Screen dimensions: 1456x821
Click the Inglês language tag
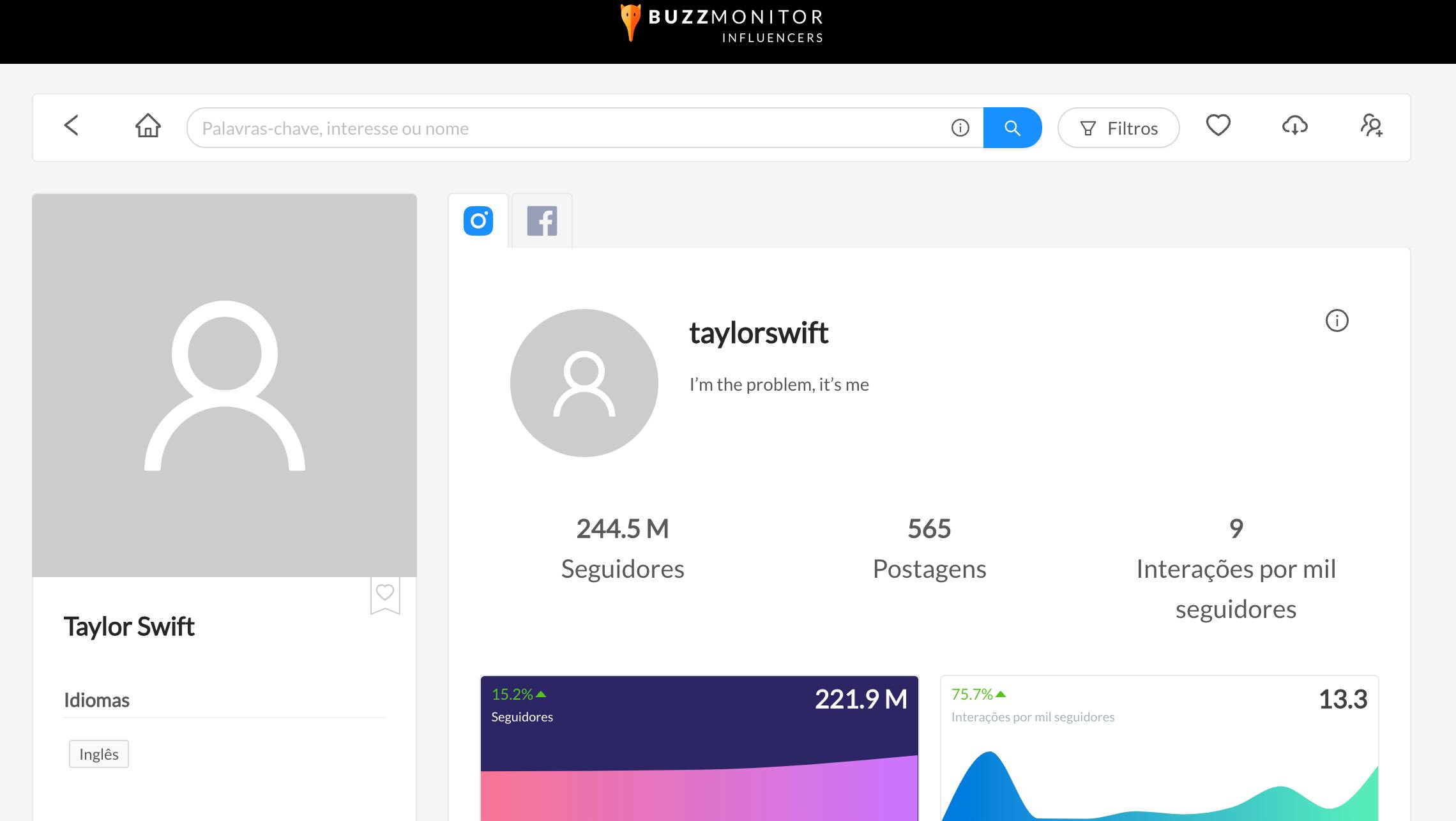point(99,754)
